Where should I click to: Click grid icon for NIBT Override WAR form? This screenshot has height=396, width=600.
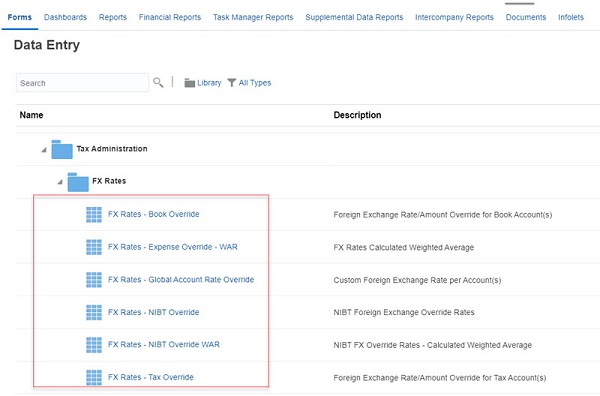pos(94,345)
